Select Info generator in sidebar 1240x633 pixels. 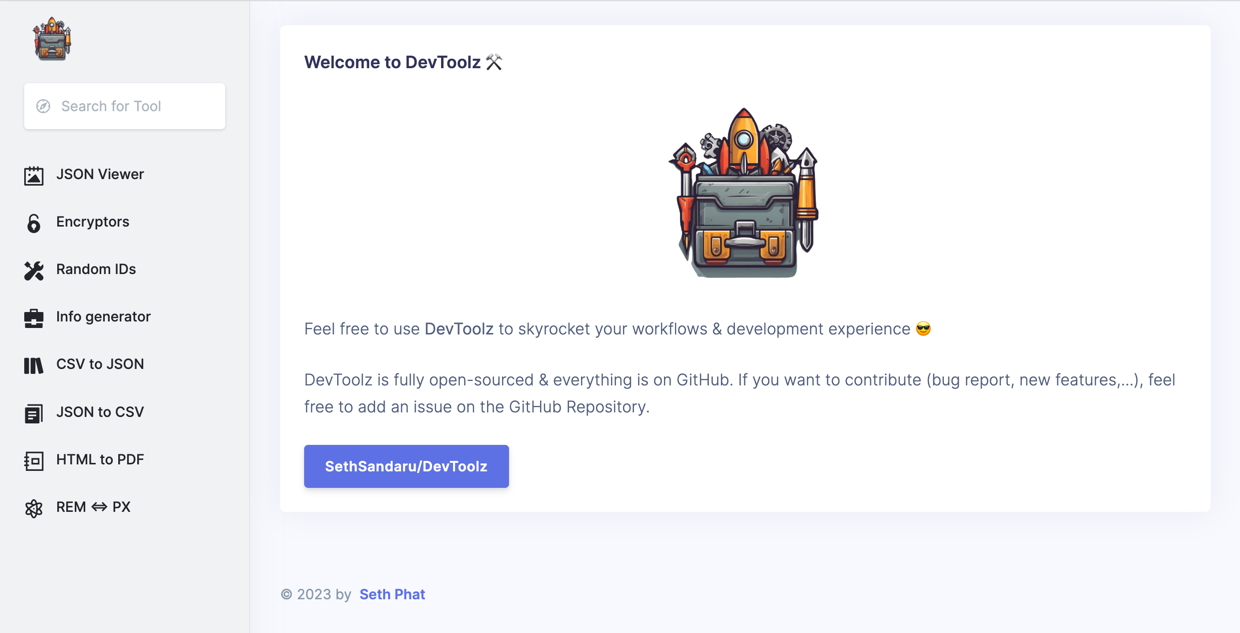click(103, 317)
